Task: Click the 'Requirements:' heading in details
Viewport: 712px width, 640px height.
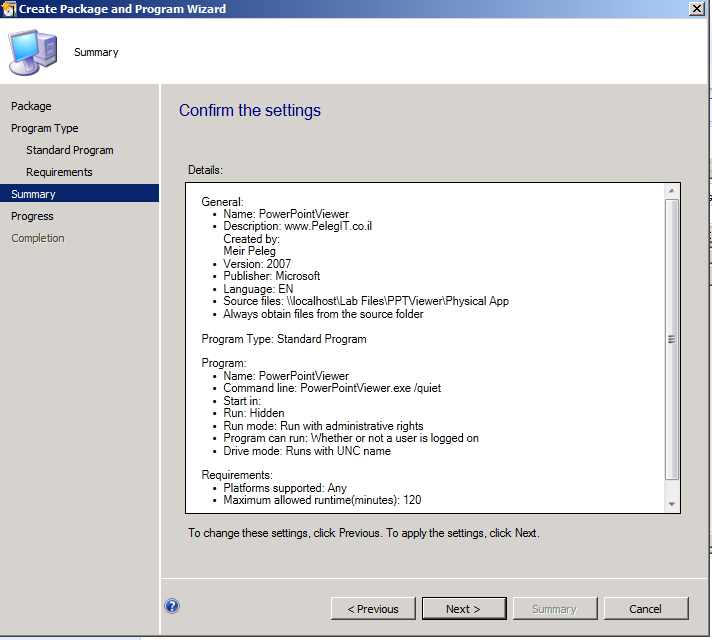Action: point(237,475)
